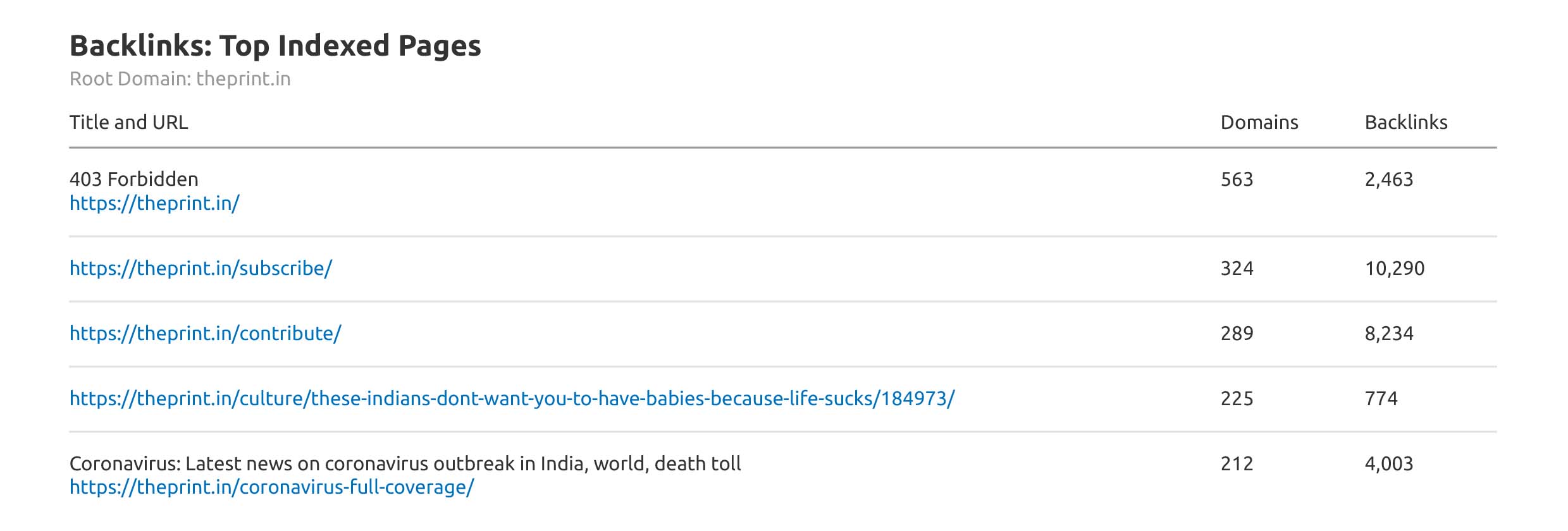Click the 225 domains value

coord(1237,399)
